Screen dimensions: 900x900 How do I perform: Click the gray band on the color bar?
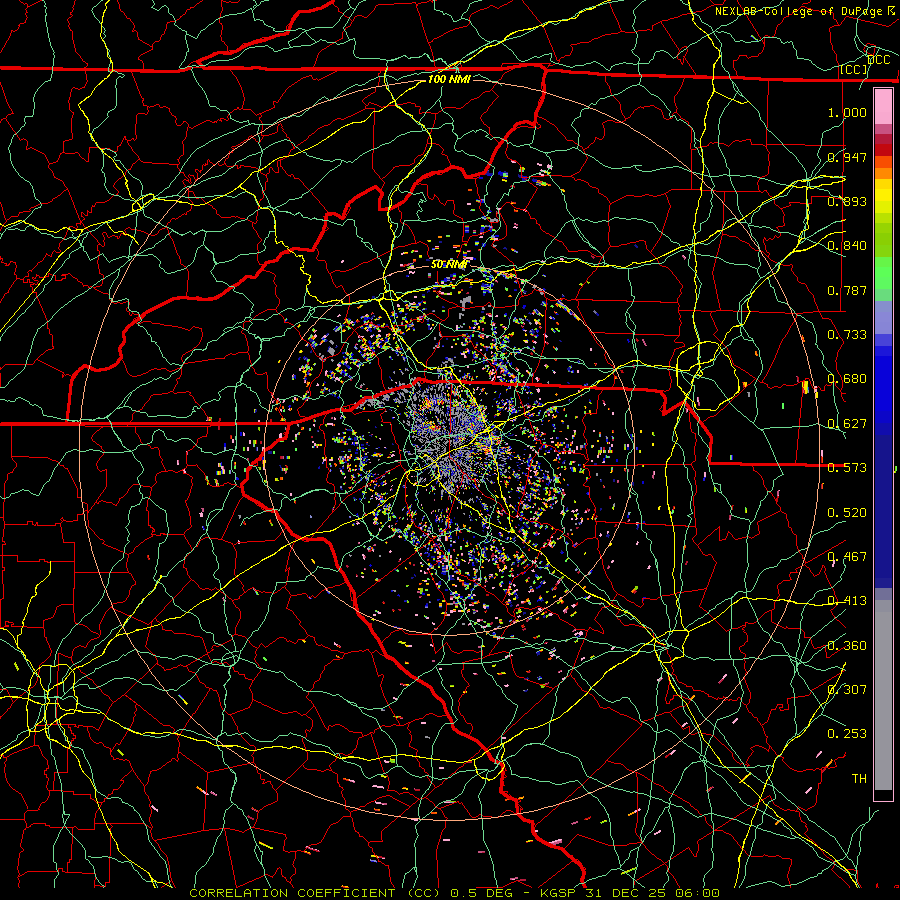(x=883, y=695)
